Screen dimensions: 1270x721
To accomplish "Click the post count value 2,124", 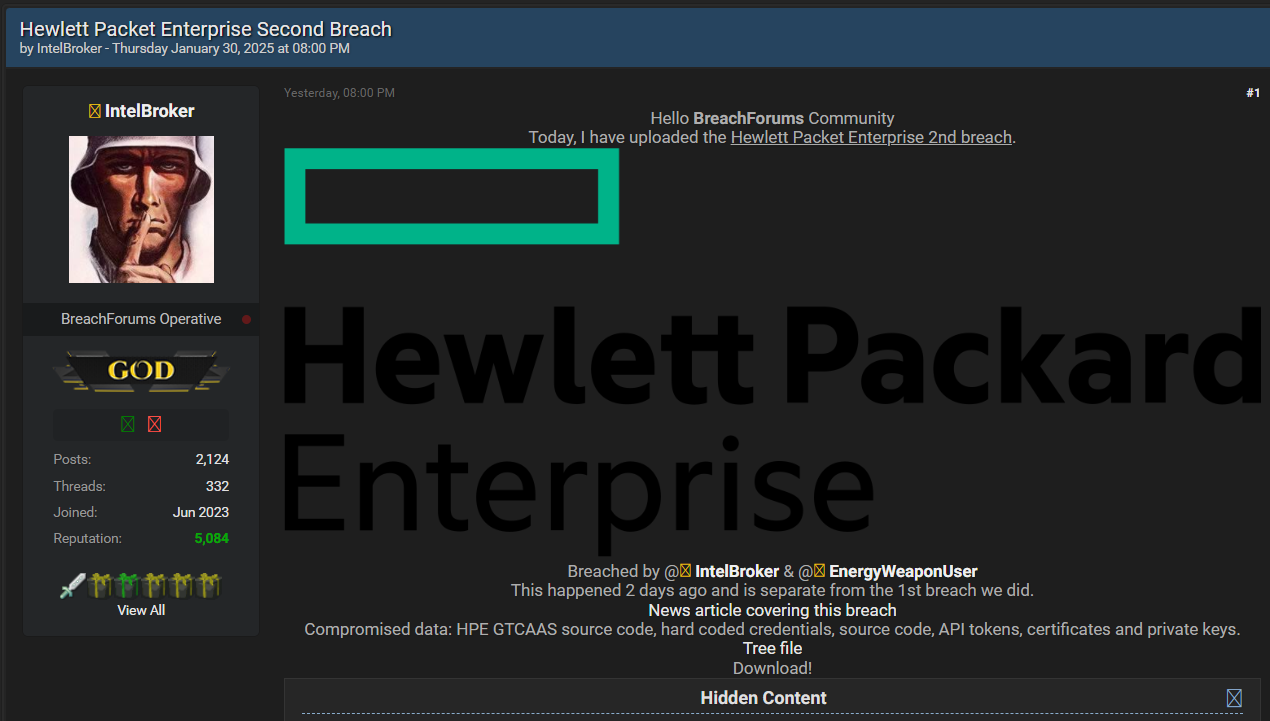I will (212, 460).
